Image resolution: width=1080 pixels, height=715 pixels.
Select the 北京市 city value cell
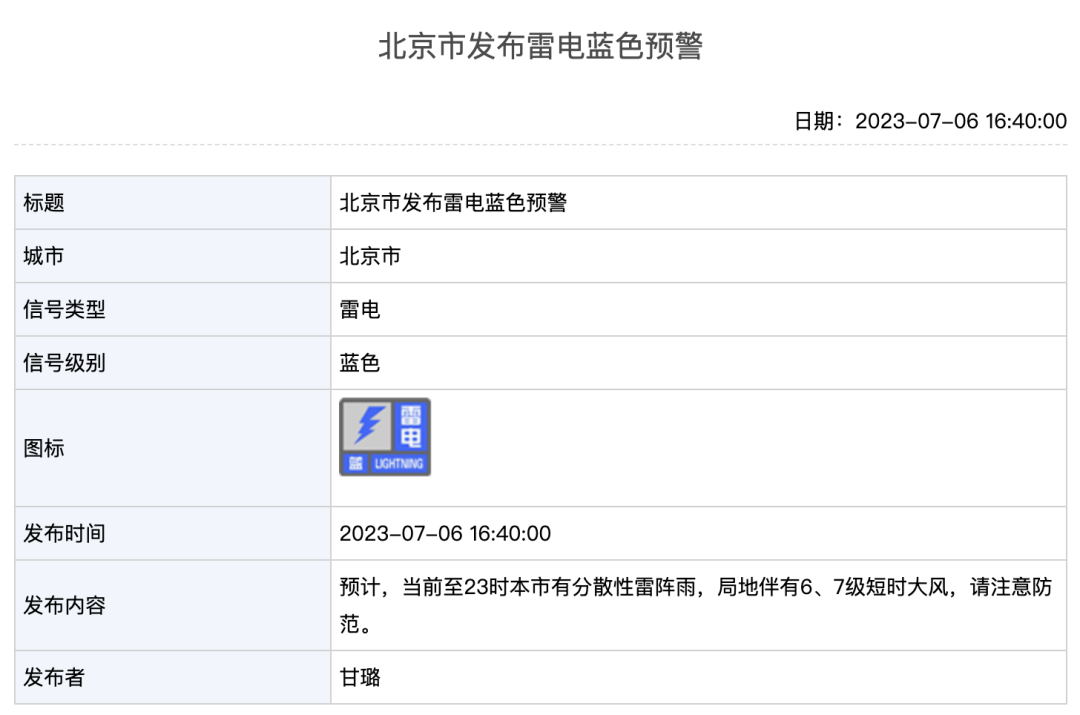coord(370,256)
